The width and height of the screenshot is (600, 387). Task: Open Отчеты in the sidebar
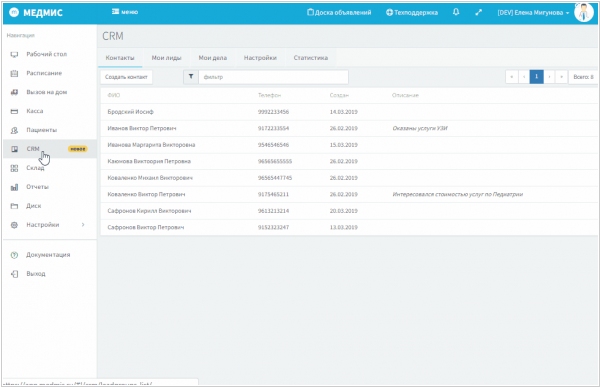pos(37,187)
